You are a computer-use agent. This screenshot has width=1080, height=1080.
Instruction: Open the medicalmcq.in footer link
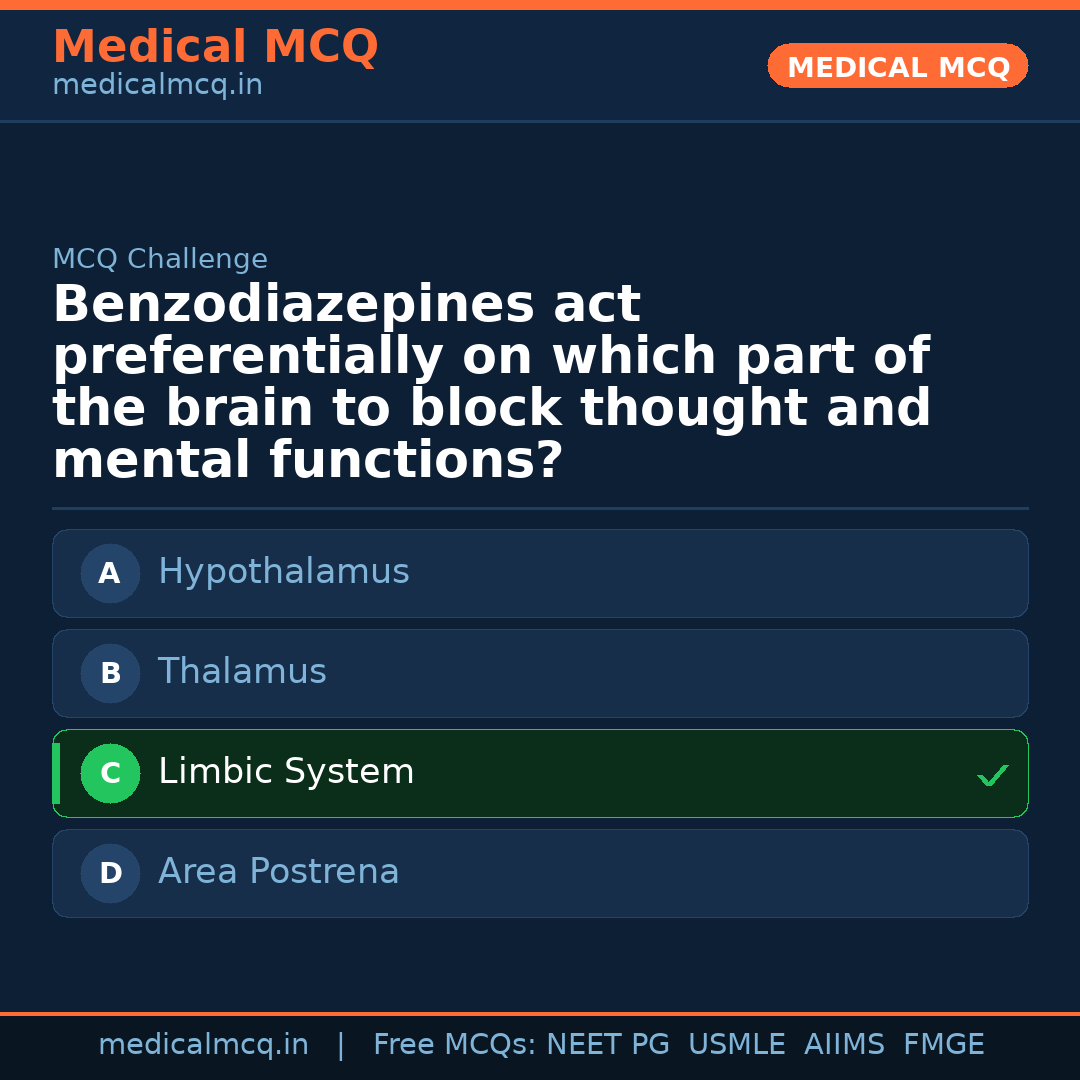click(x=203, y=1045)
